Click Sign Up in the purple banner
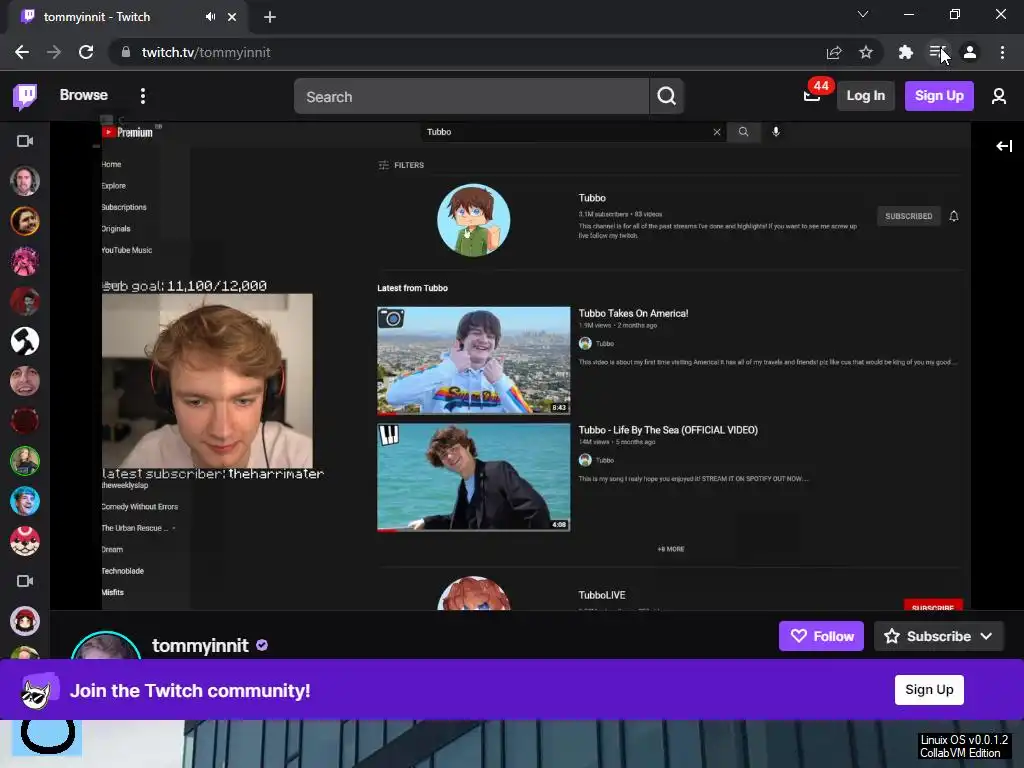The width and height of the screenshot is (1024, 768). point(929,690)
